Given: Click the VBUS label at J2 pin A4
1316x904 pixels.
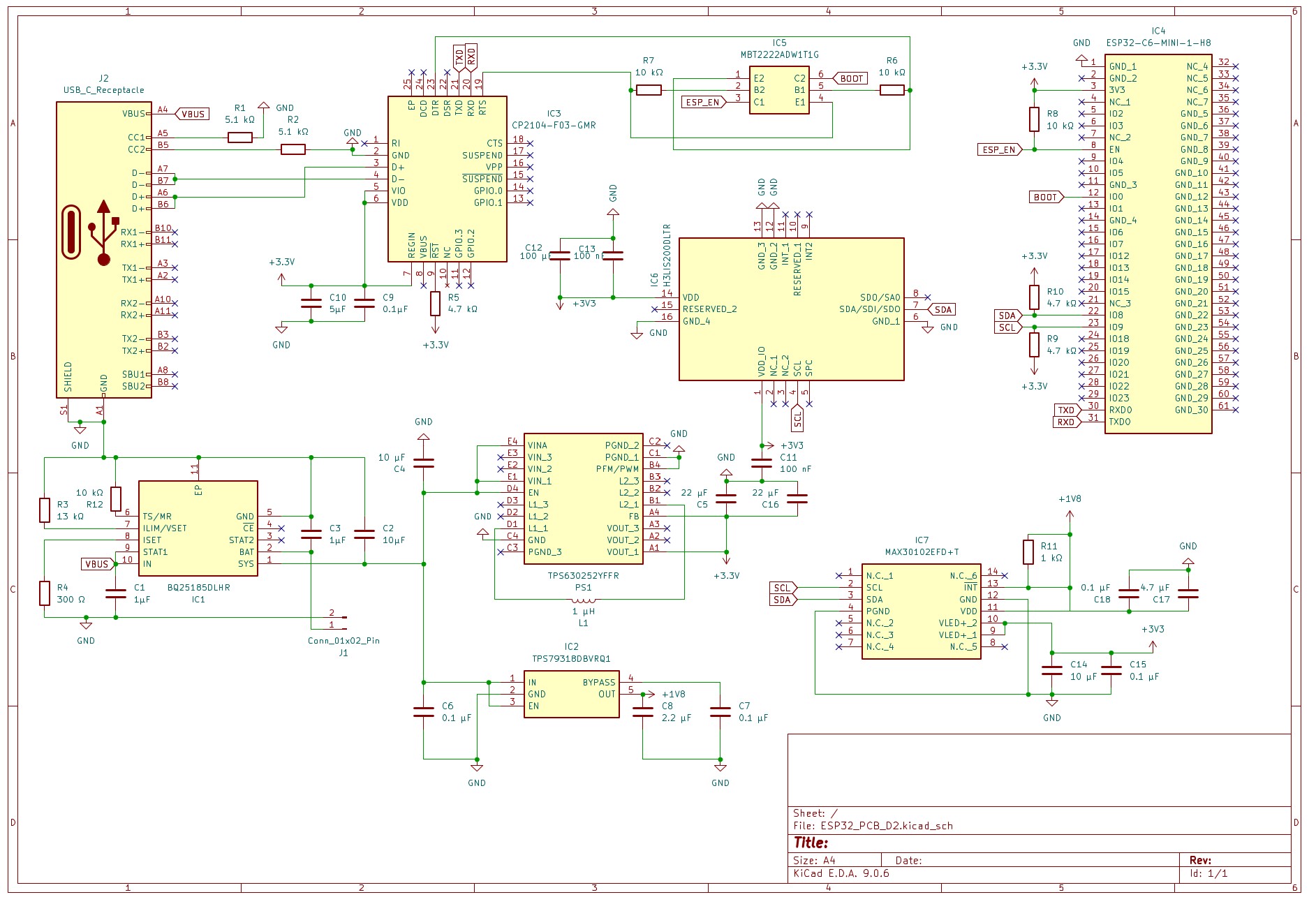Looking at the screenshot, I should click(192, 114).
